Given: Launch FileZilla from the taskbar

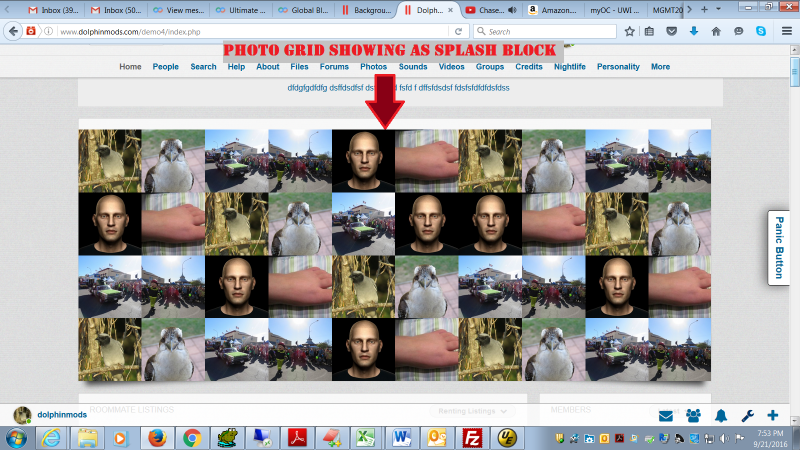Looking at the screenshot, I should (x=472, y=438).
